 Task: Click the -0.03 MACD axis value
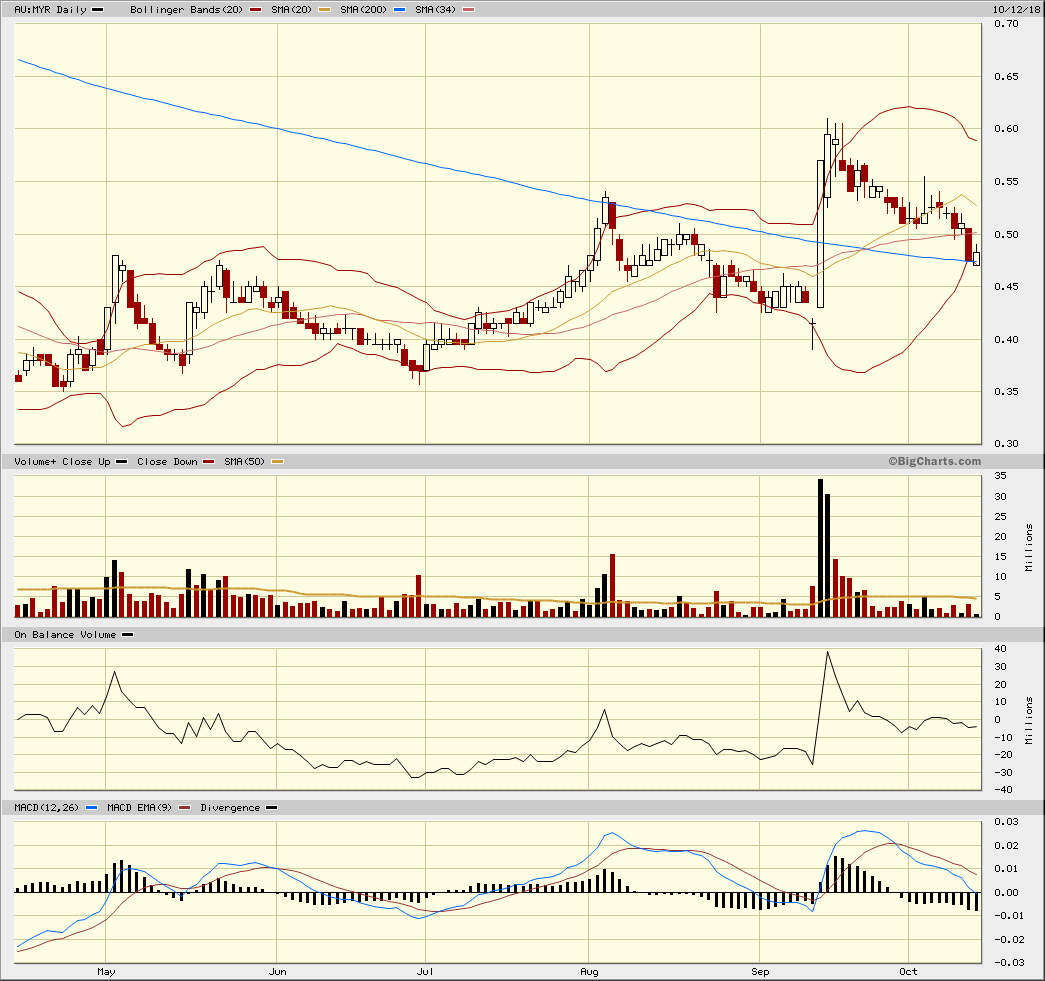point(1008,962)
